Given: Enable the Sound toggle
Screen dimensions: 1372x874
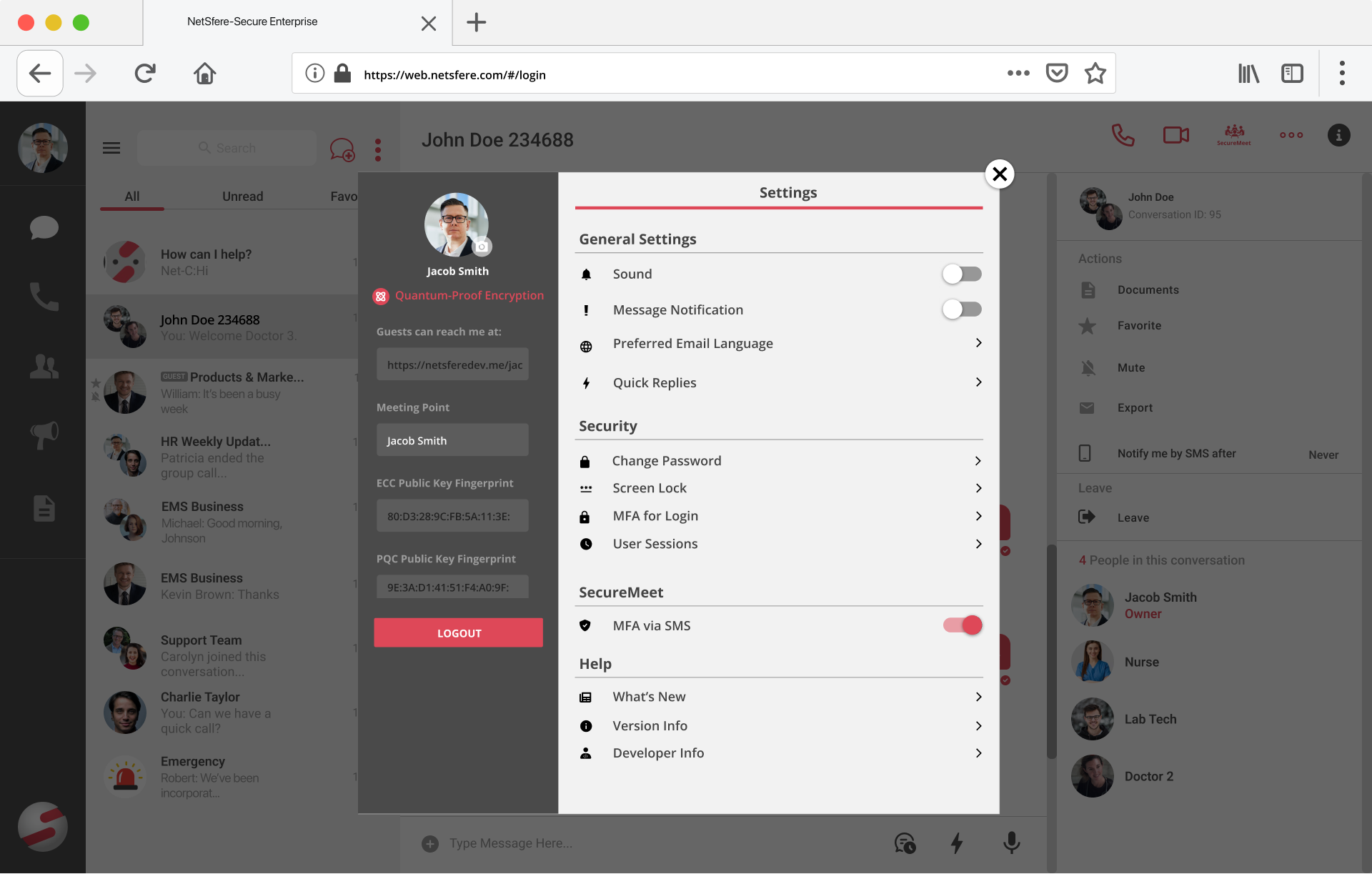Looking at the screenshot, I should tap(962, 274).
